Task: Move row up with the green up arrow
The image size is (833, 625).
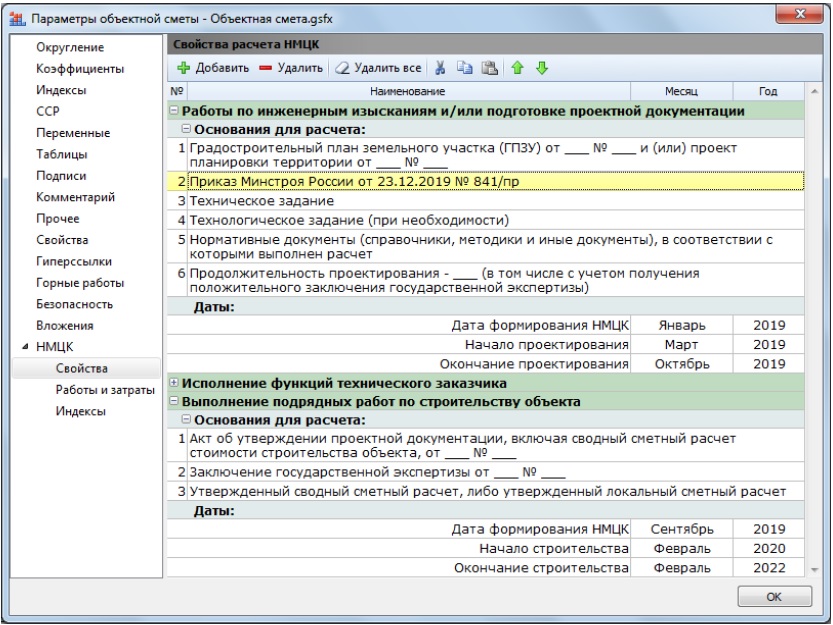Action: [x=517, y=68]
